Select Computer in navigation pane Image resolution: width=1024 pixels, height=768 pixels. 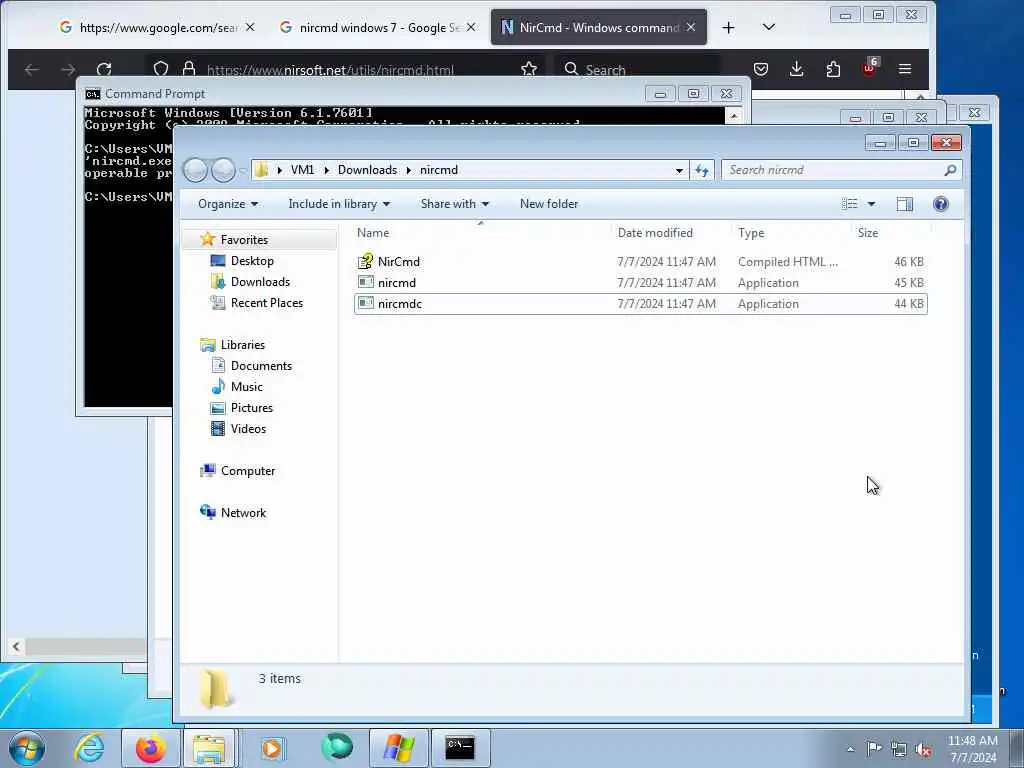click(248, 471)
